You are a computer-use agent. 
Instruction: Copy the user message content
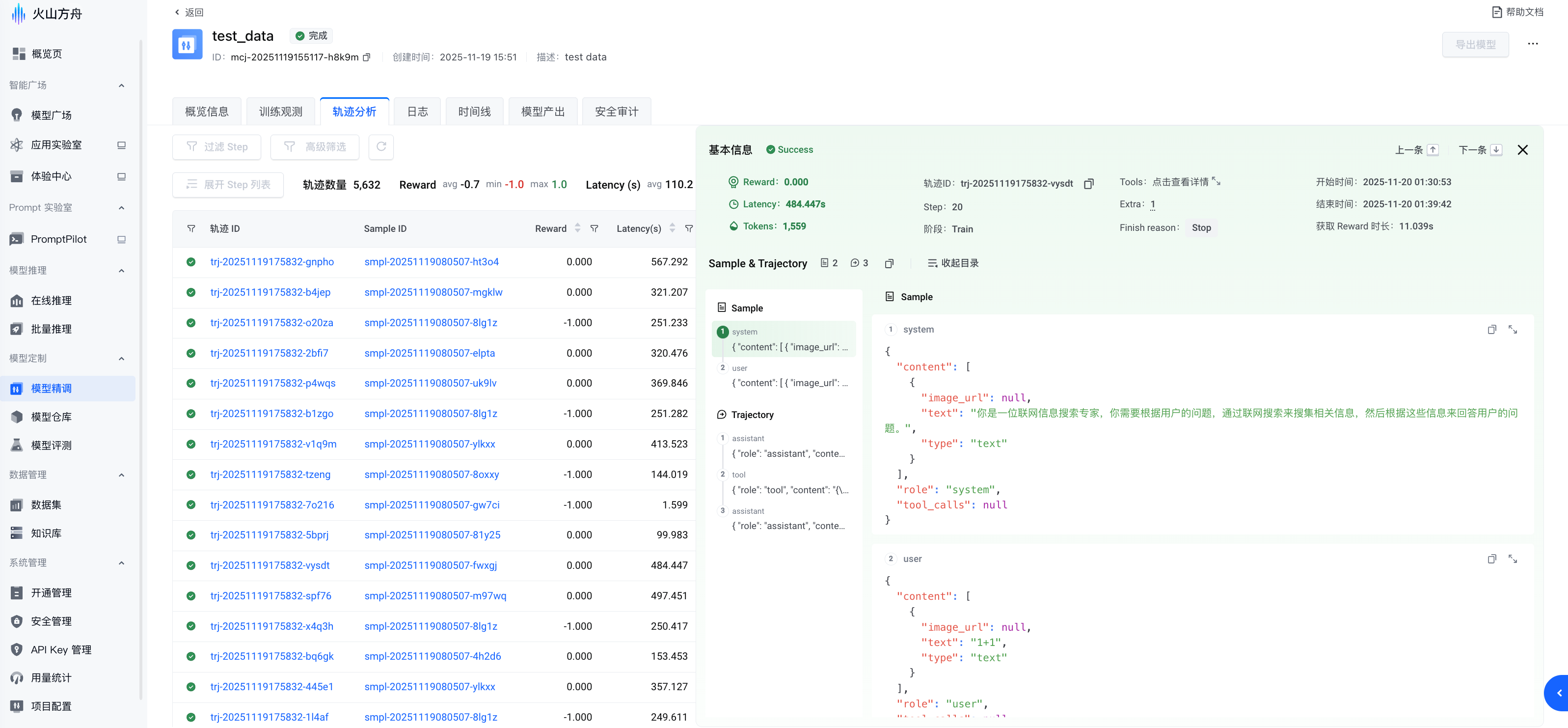tap(1491, 559)
